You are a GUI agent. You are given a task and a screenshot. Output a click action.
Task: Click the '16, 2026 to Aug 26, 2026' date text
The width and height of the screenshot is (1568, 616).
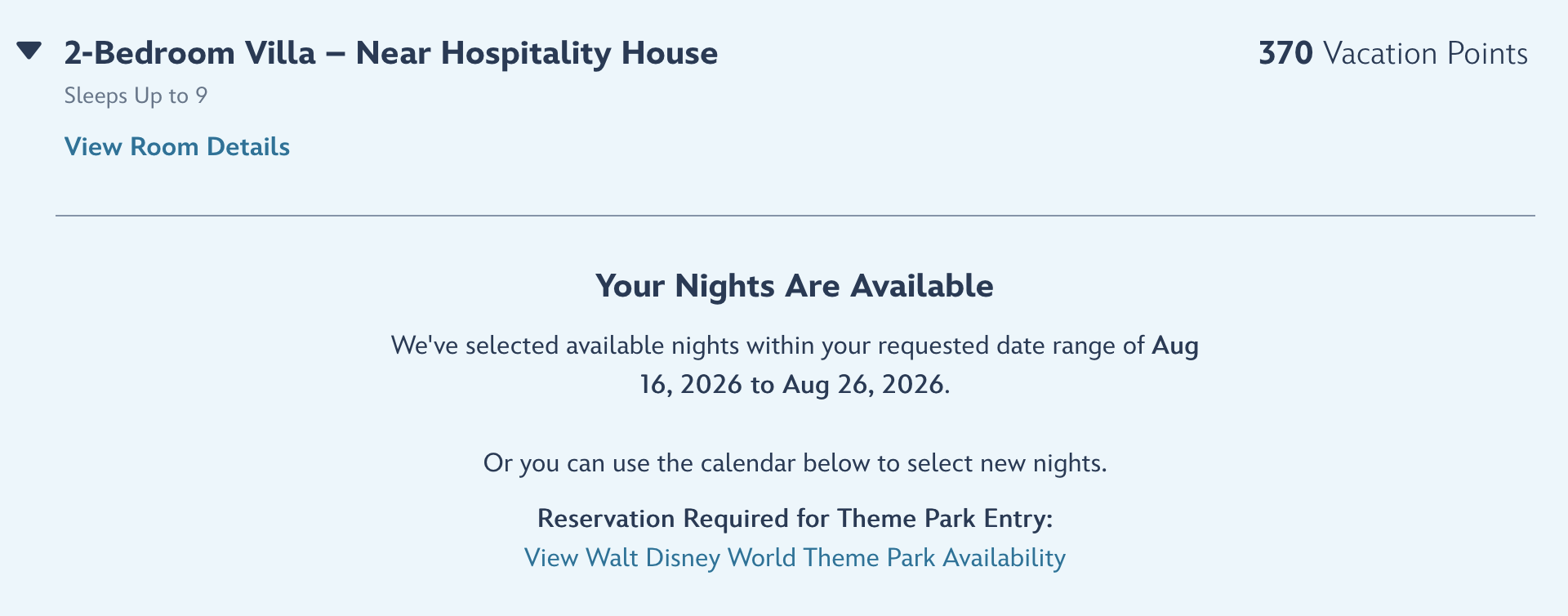792,384
